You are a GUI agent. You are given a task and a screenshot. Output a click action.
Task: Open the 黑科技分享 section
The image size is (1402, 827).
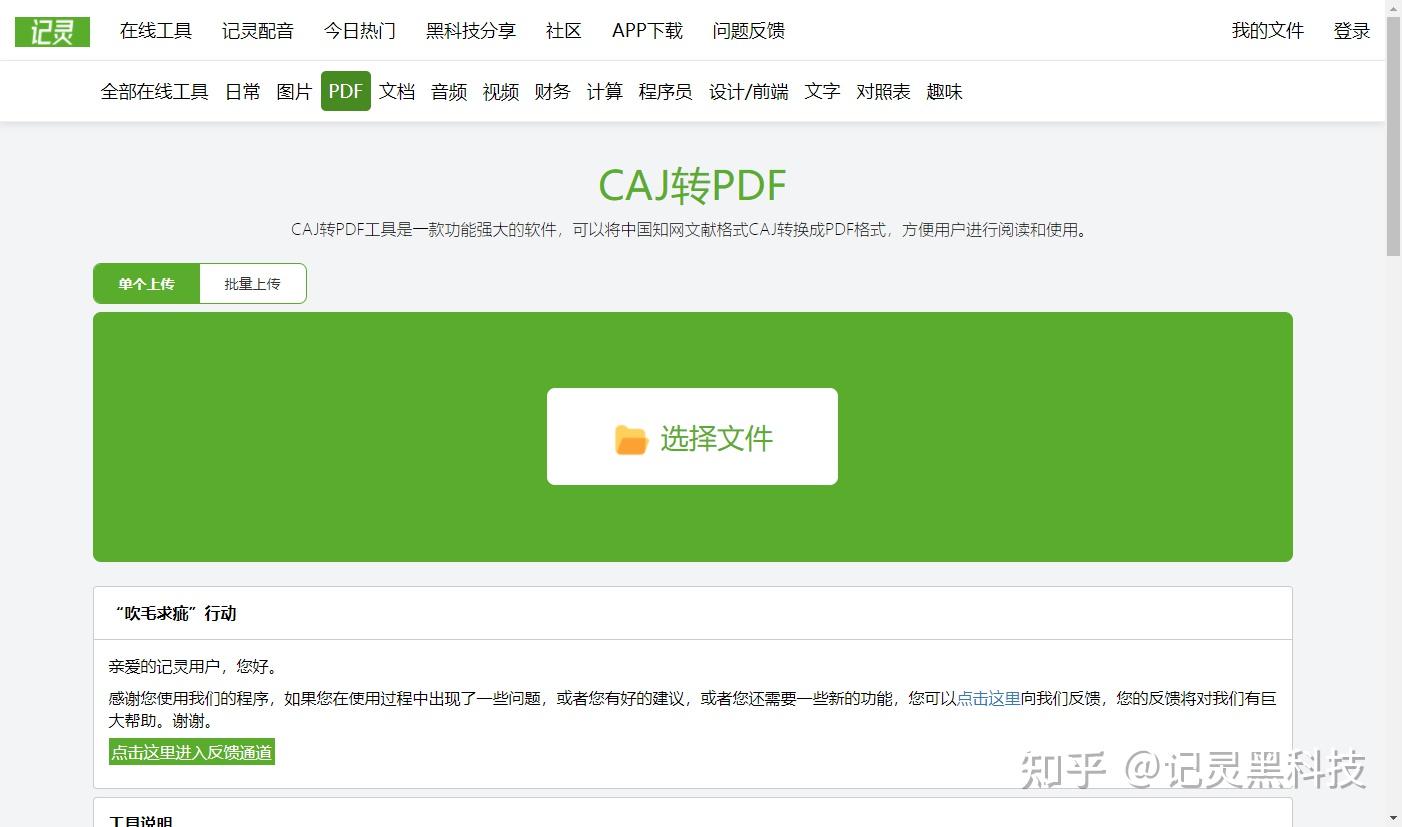tap(470, 30)
